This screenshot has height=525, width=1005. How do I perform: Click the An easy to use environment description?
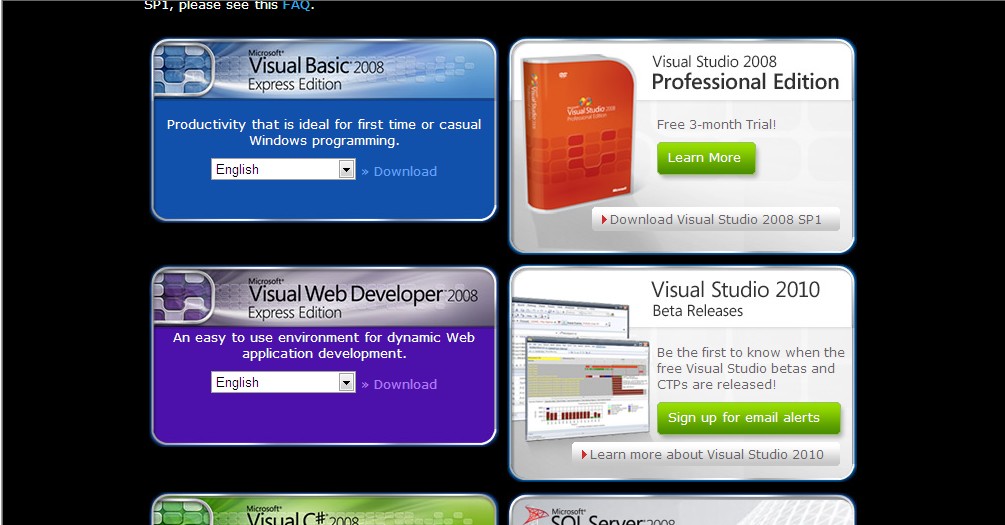(324, 346)
